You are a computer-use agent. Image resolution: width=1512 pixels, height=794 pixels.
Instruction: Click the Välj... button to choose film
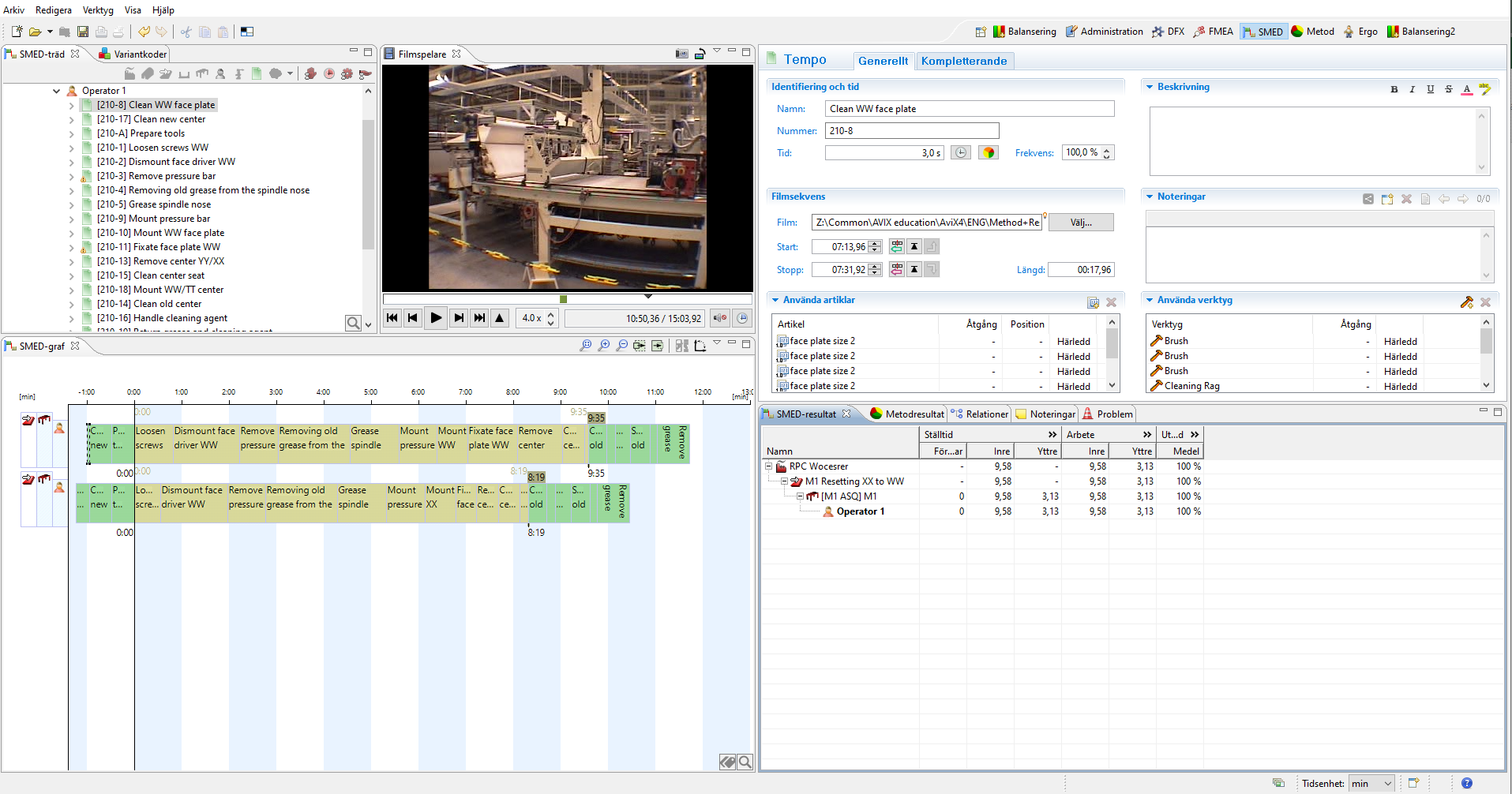(x=1081, y=223)
